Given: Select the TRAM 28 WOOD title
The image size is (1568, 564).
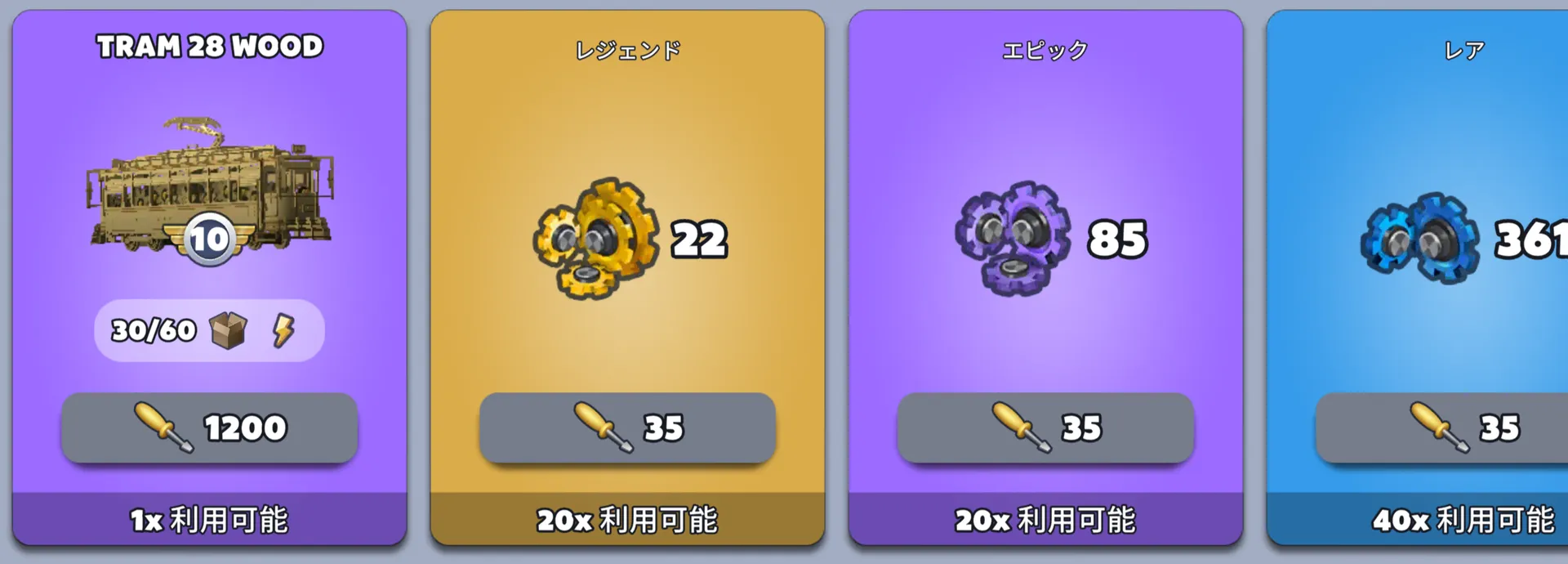Looking at the screenshot, I should coord(210,47).
